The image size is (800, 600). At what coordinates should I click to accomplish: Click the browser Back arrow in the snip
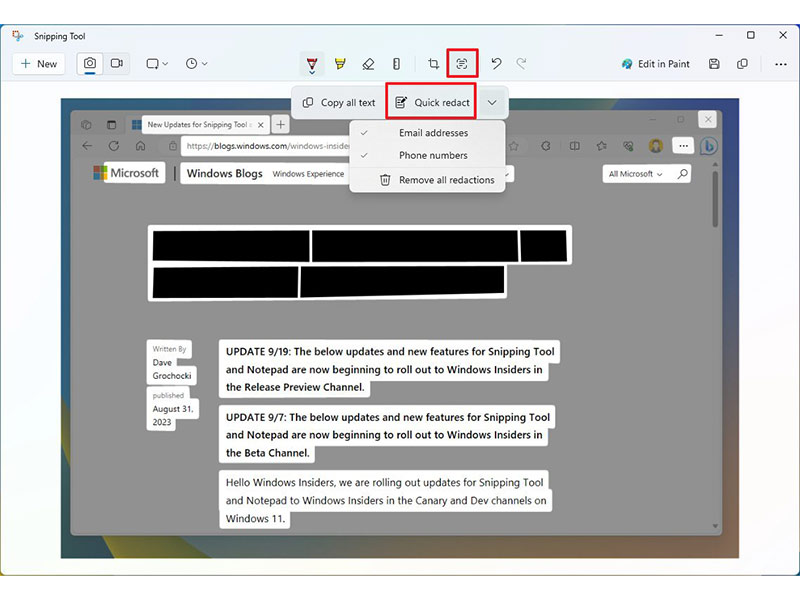coord(87,146)
